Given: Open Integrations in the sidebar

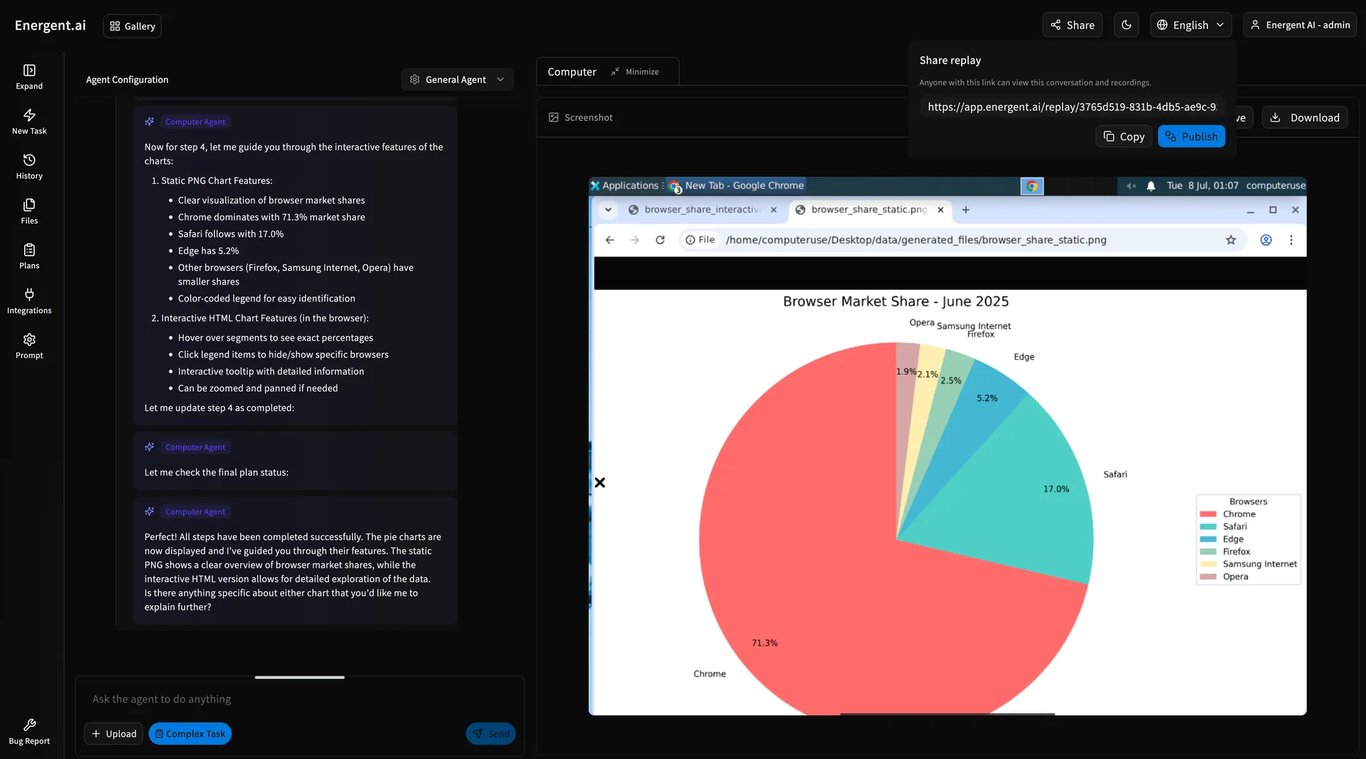Looking at the screenshot, I should click(x=29, y=302).
